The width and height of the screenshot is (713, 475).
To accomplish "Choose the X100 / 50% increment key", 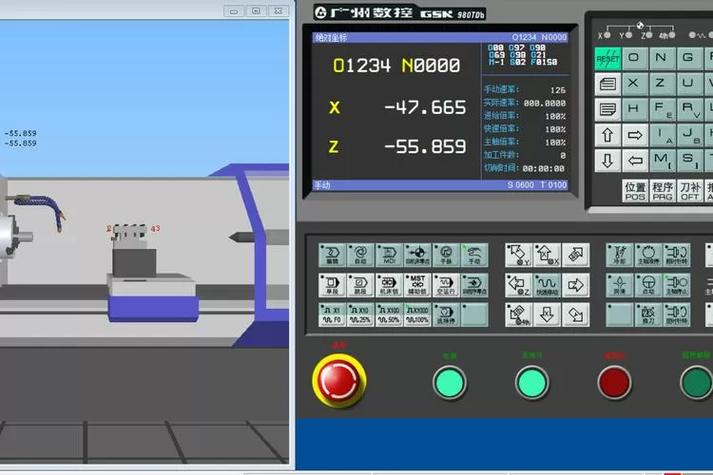I will coord(389,315).
